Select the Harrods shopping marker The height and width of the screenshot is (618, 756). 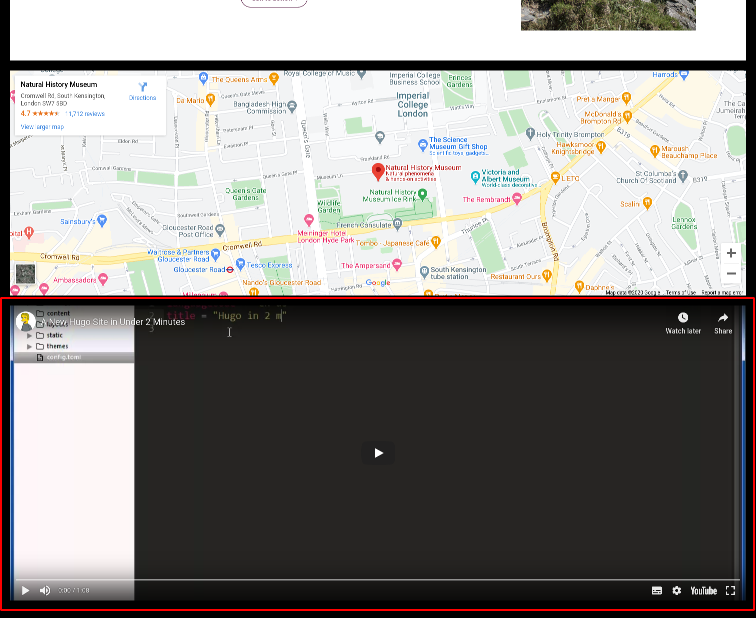coord(684,75)
